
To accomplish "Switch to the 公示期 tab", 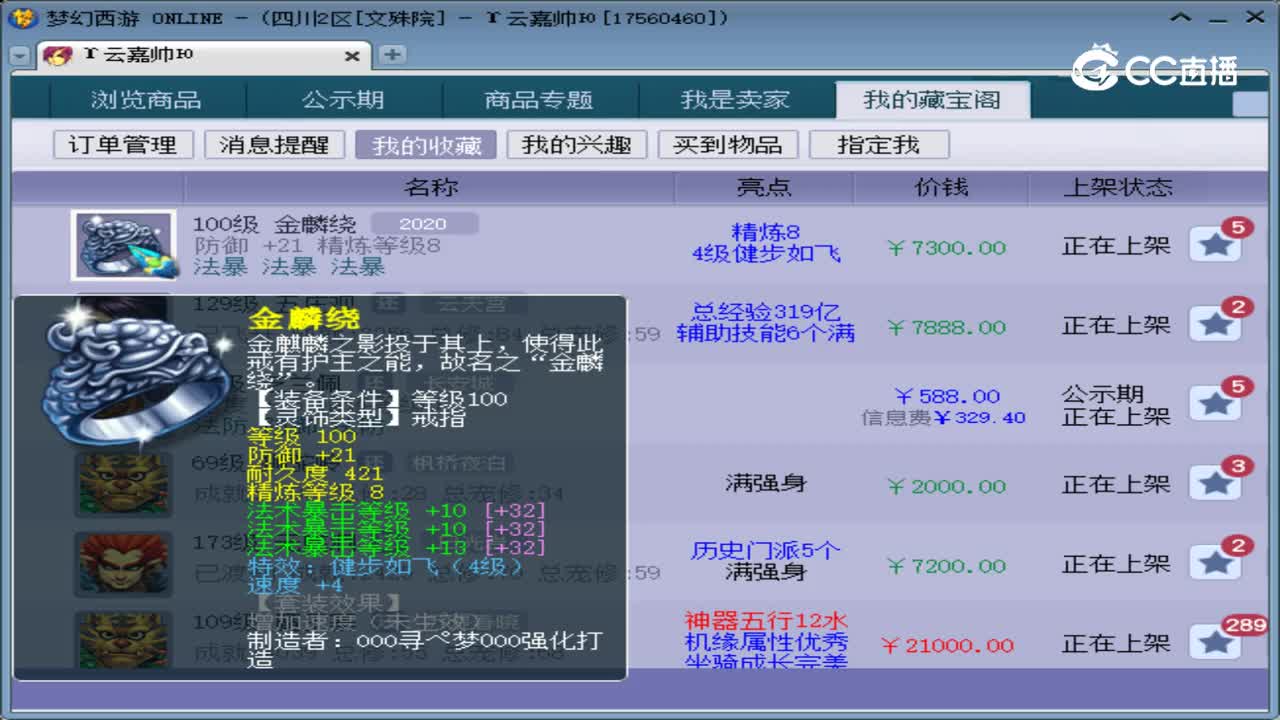I will pos(343,100).
